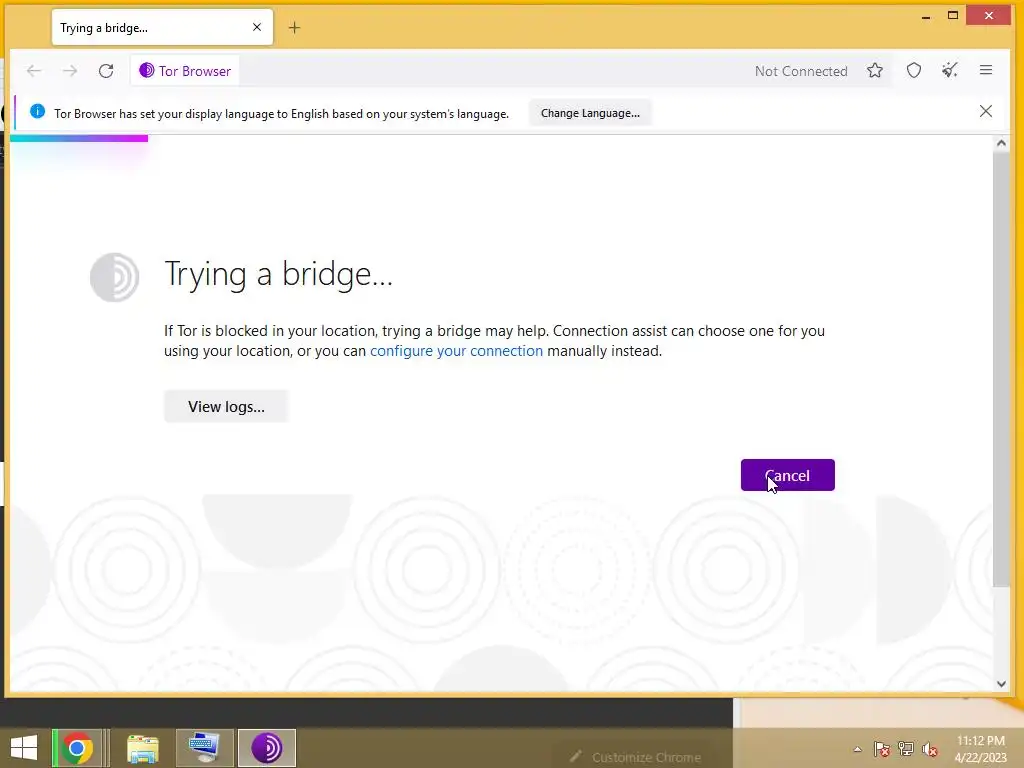
Task: Bookmark this page with the star icon
Action: pos(875,71)
